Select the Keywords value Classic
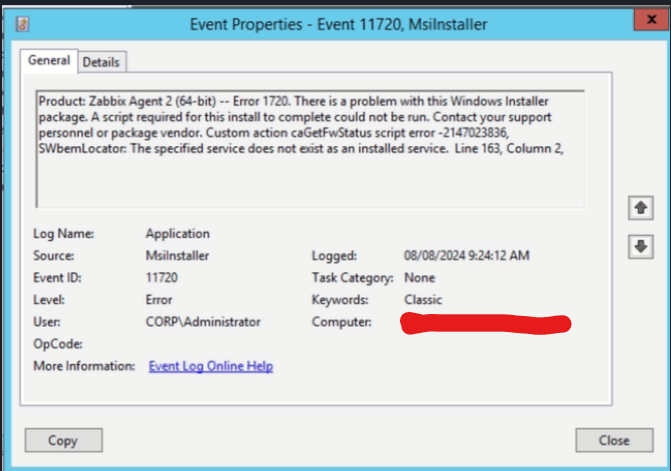Screen dimensions: 671x471 (423, 300)
